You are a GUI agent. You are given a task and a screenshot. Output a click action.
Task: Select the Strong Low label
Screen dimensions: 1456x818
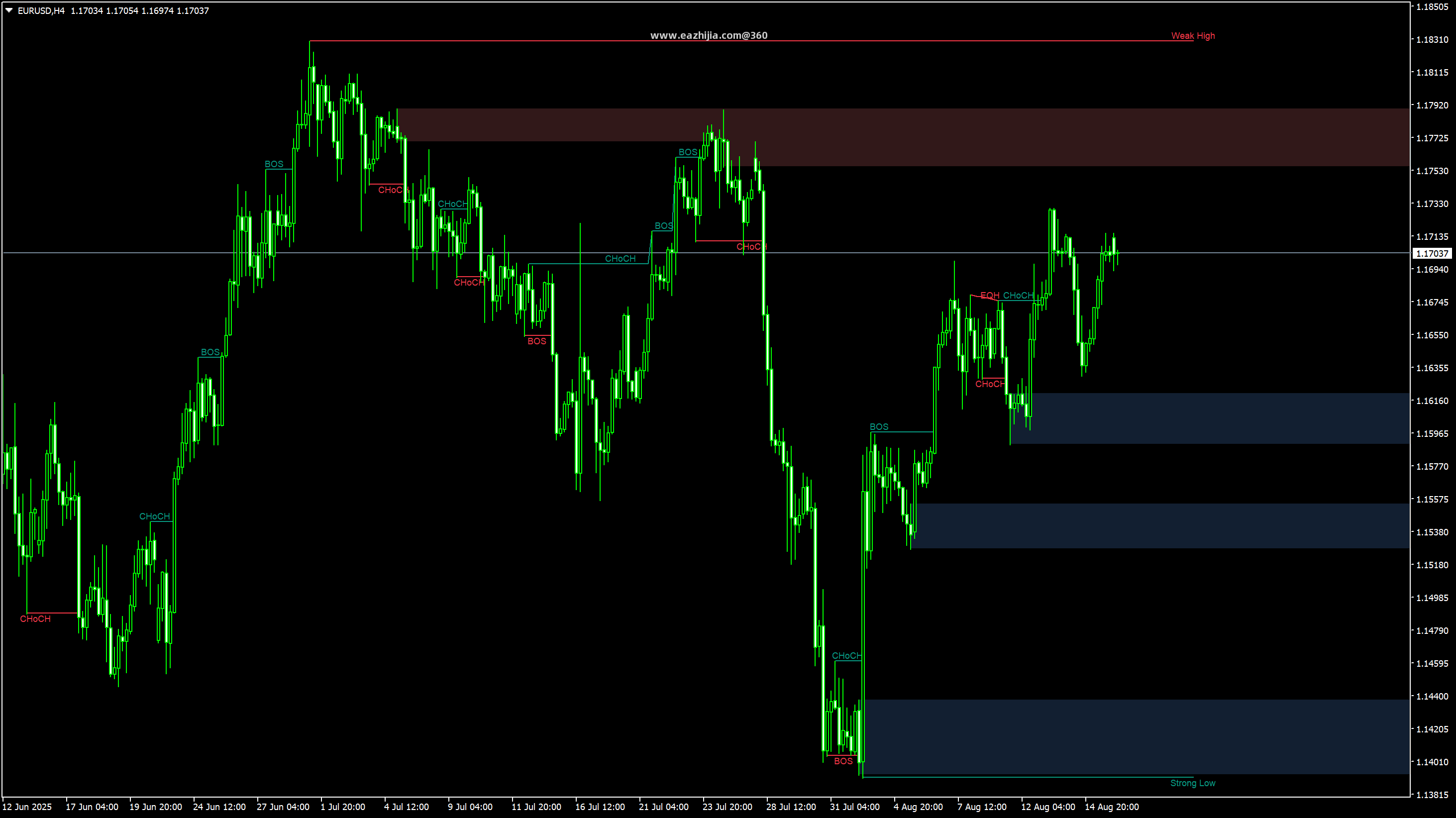click(1193, 783)
